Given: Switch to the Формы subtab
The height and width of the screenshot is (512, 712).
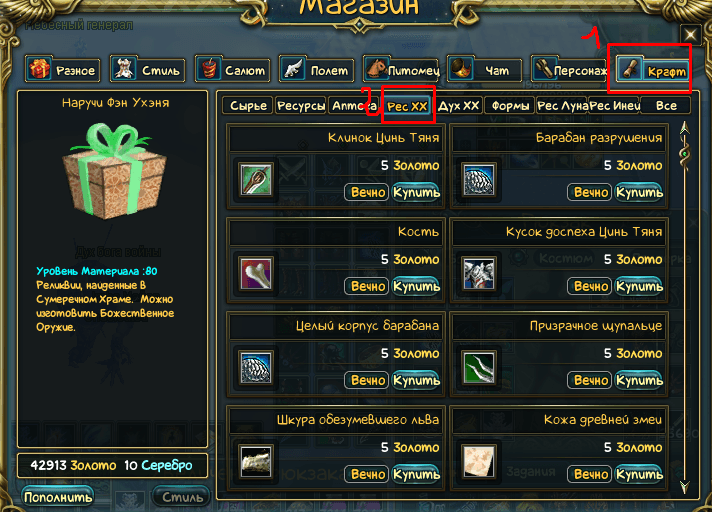Looking at the screenshot, I should pyautogui.click(x=510, y=106).
